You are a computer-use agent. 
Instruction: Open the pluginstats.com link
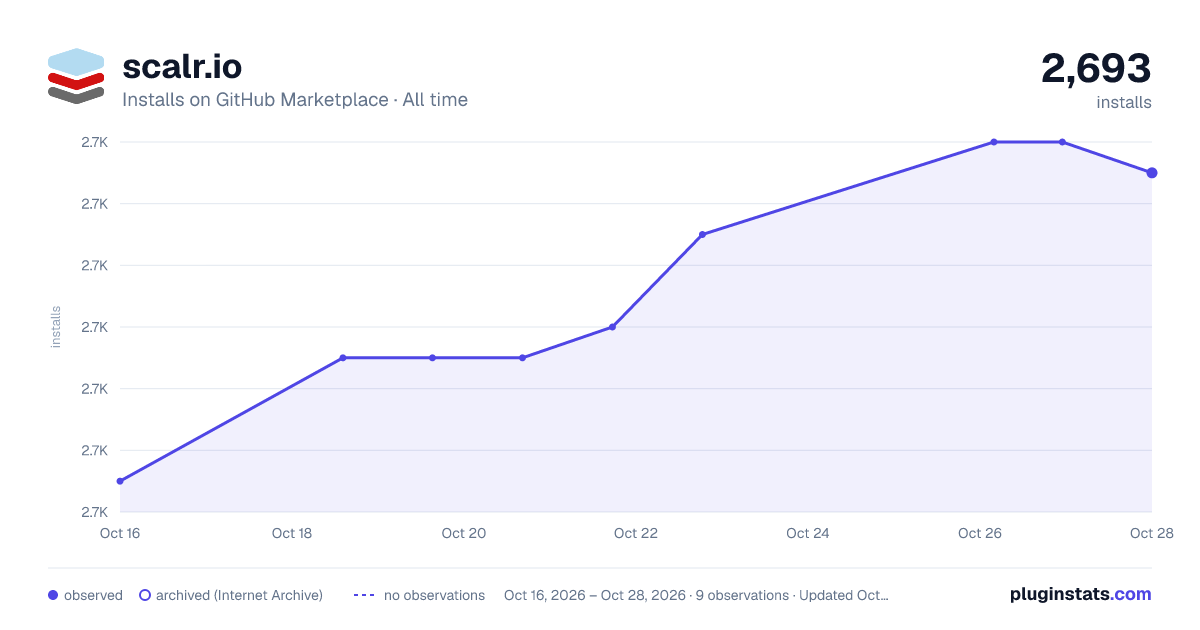tap(1081, 594)
